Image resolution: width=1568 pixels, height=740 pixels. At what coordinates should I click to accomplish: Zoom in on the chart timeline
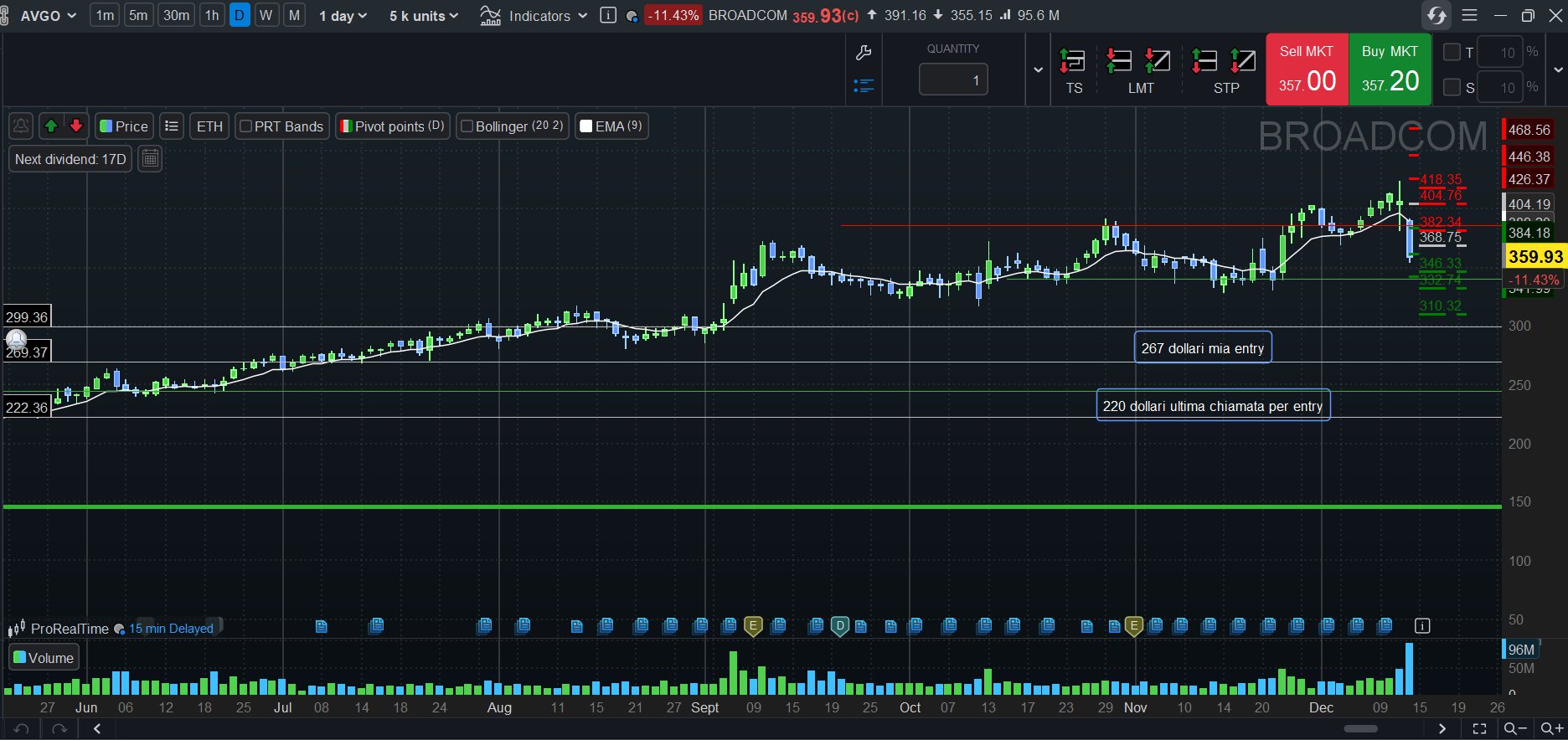[1552, 728]
